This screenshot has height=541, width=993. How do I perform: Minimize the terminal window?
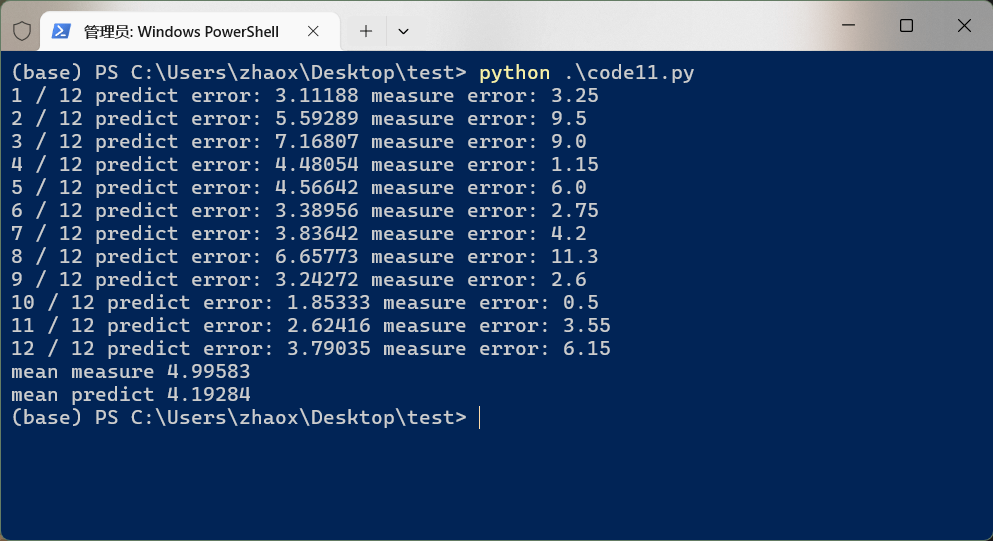click(849, 25)
